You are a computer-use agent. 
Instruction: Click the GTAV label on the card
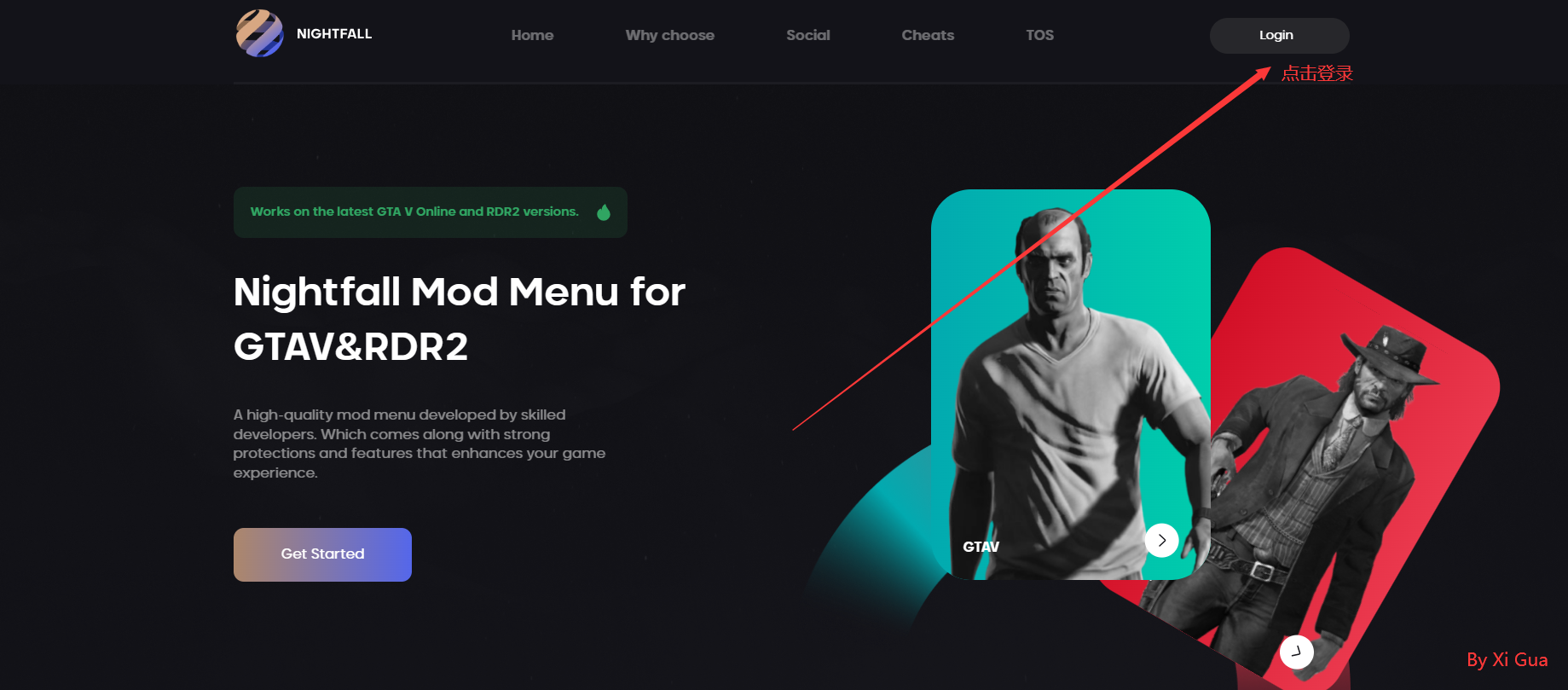(981, 547)
